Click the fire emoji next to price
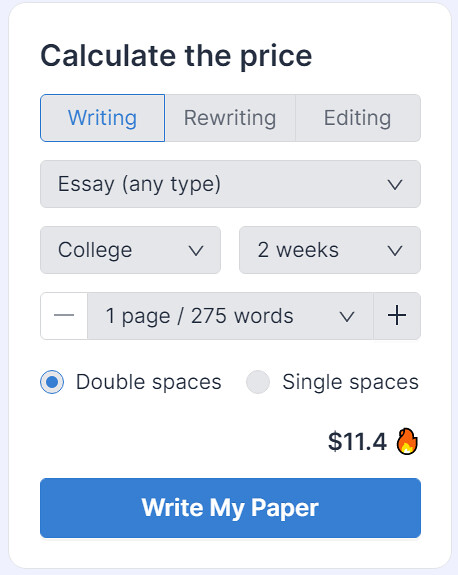The image size is (458, 575). [407, 441]
